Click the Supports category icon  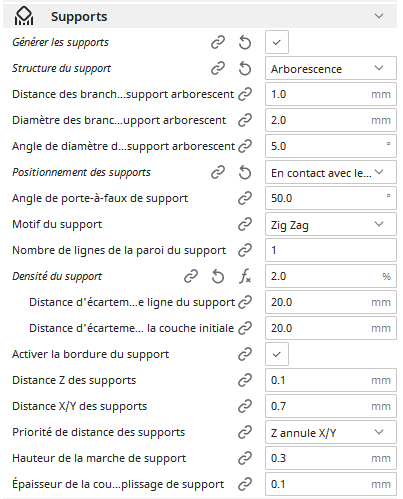(24, 16)
